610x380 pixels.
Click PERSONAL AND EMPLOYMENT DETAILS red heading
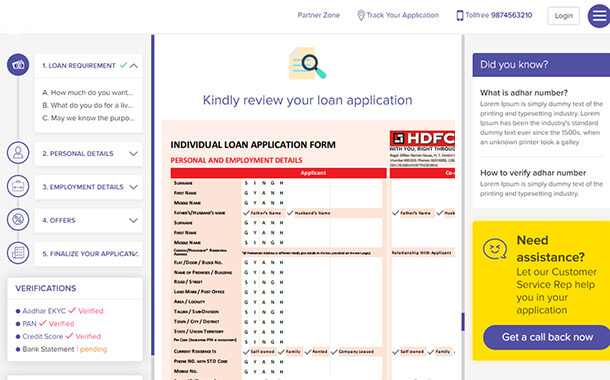tap(236, 160)
